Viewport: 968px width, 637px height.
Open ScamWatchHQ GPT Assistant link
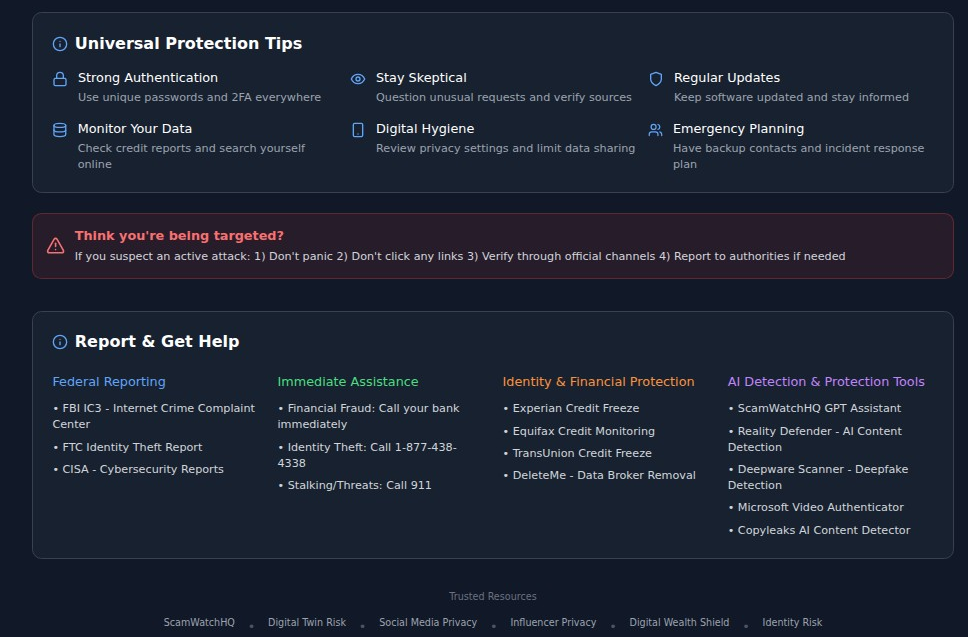[x=818, y=408]
